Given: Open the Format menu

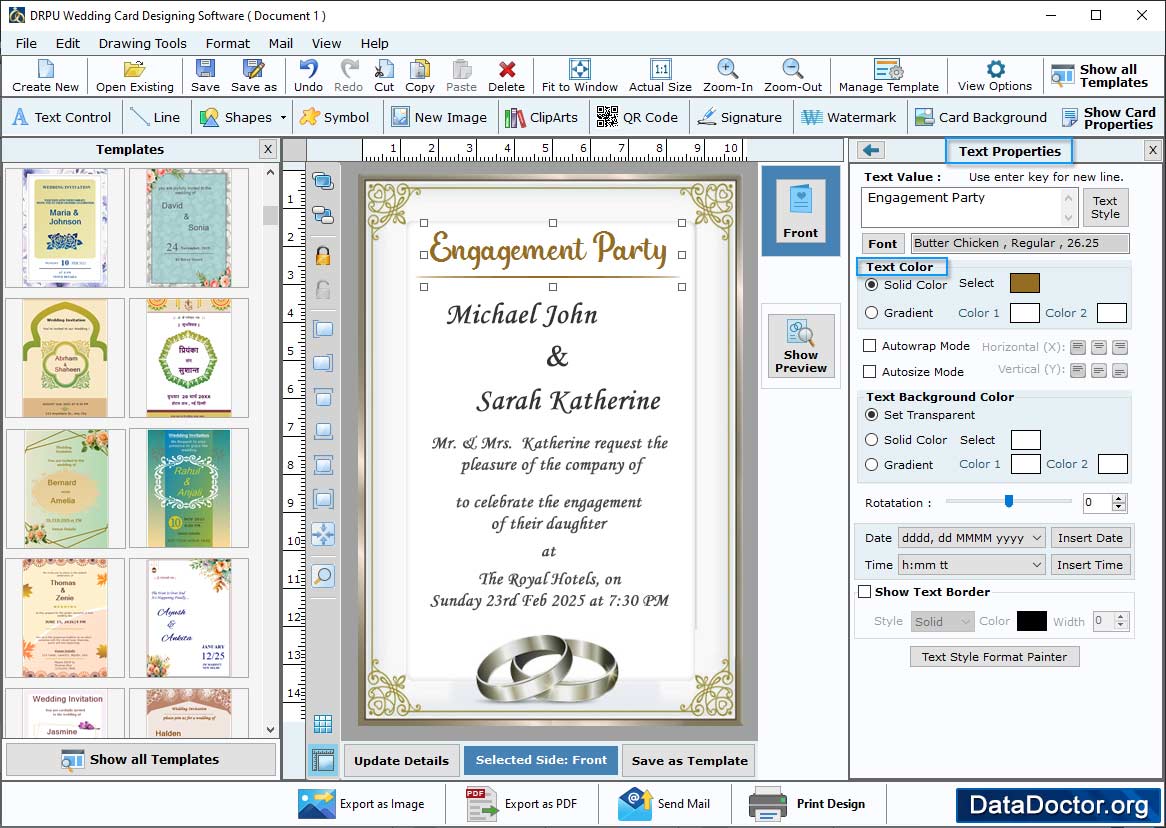Looking at the screenshot, I should pos(228,43).
